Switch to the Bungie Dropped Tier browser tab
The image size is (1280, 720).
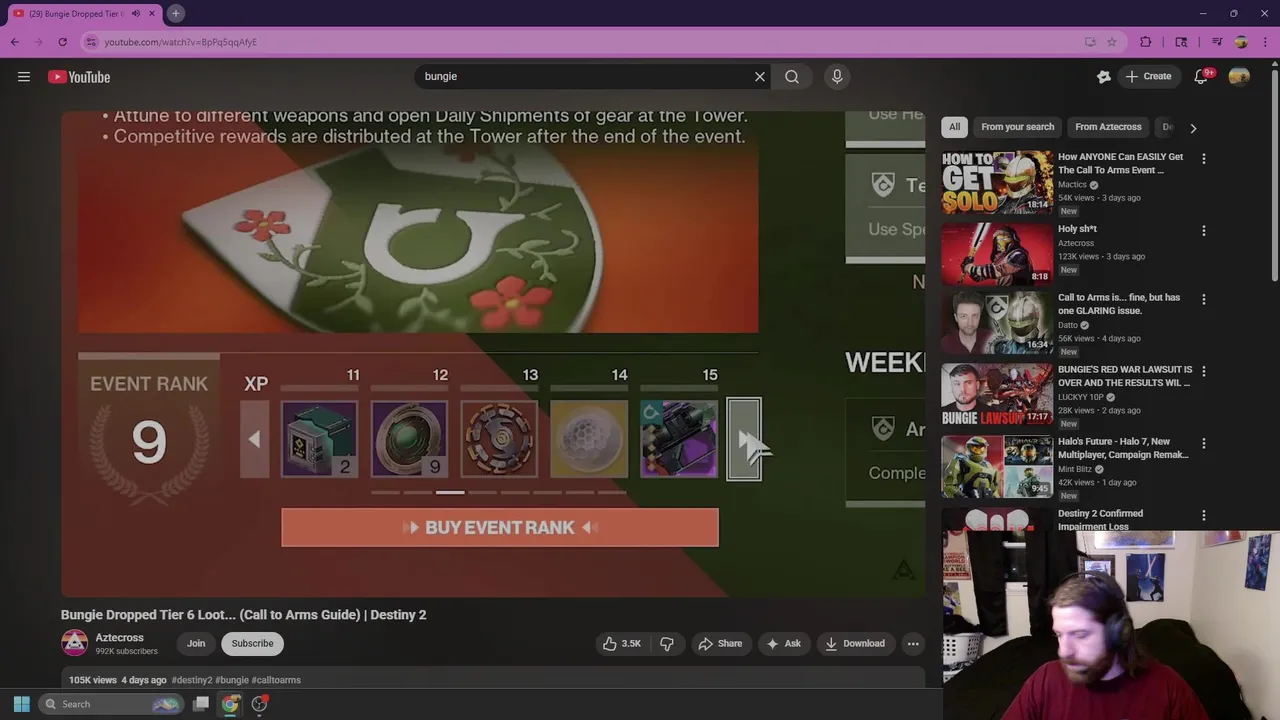pyautogui.click(x=82, y=13)
